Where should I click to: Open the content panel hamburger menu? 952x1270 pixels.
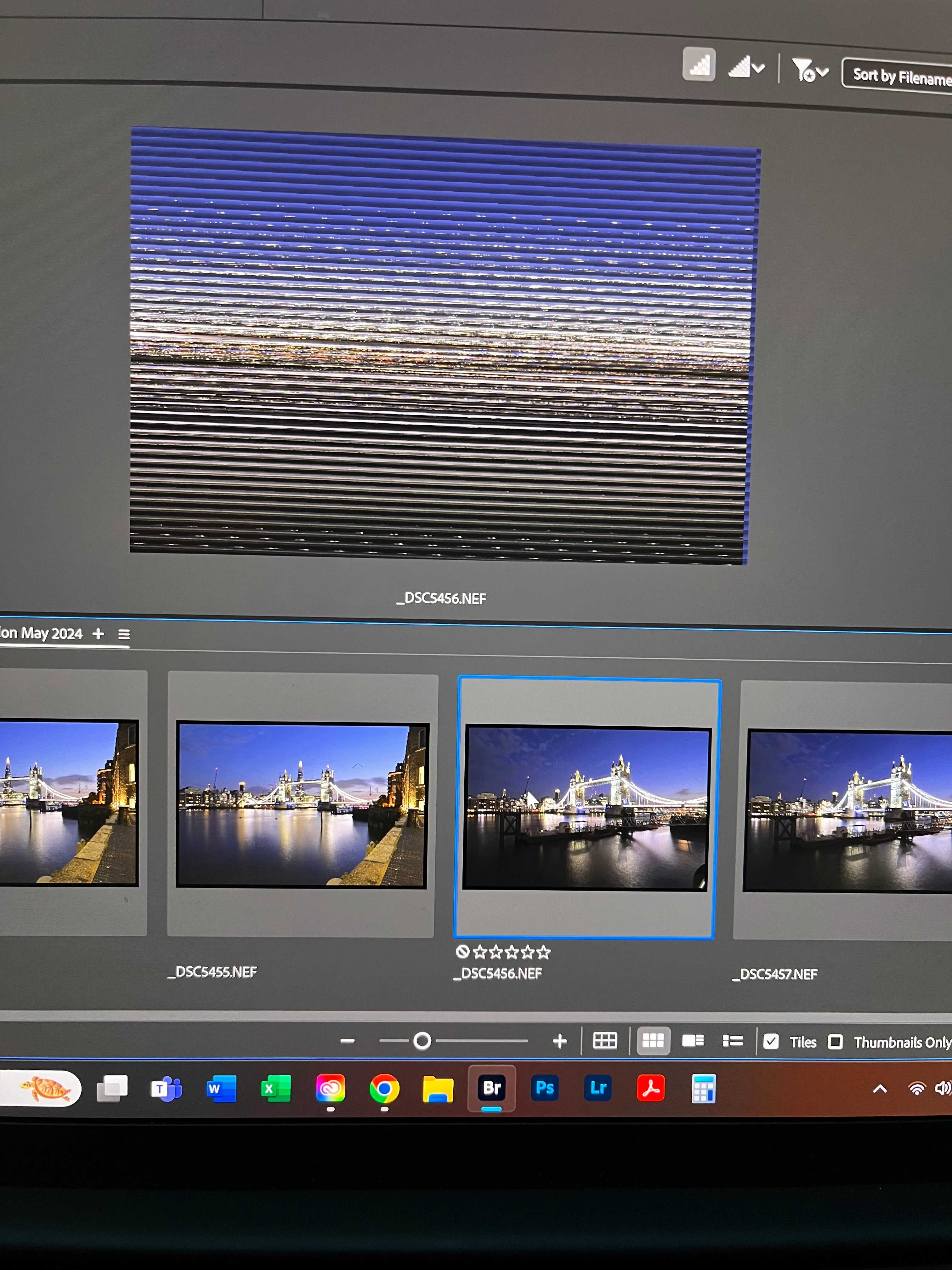[x=124, y=634]
